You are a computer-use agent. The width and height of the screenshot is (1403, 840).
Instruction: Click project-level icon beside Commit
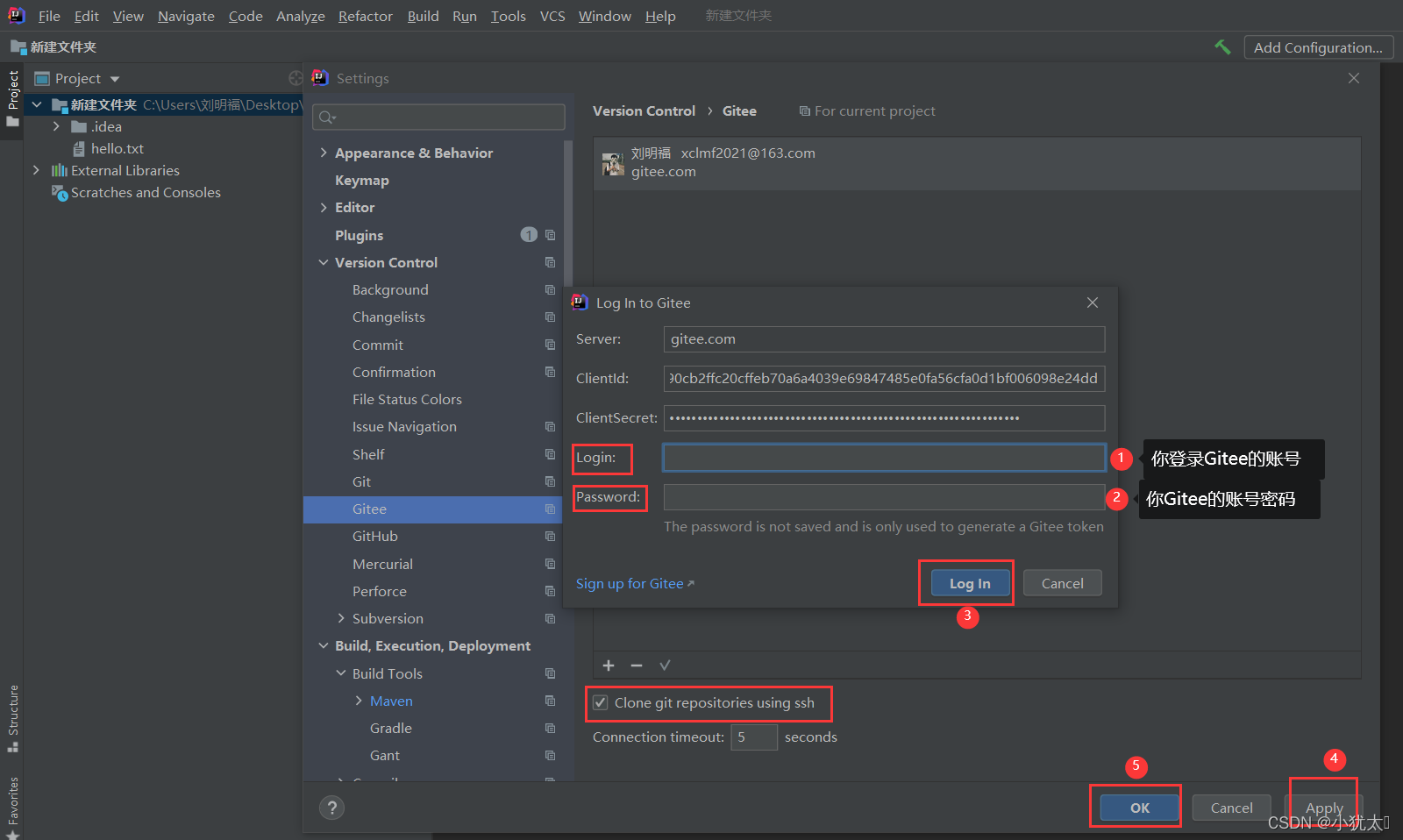click(550, 345)
